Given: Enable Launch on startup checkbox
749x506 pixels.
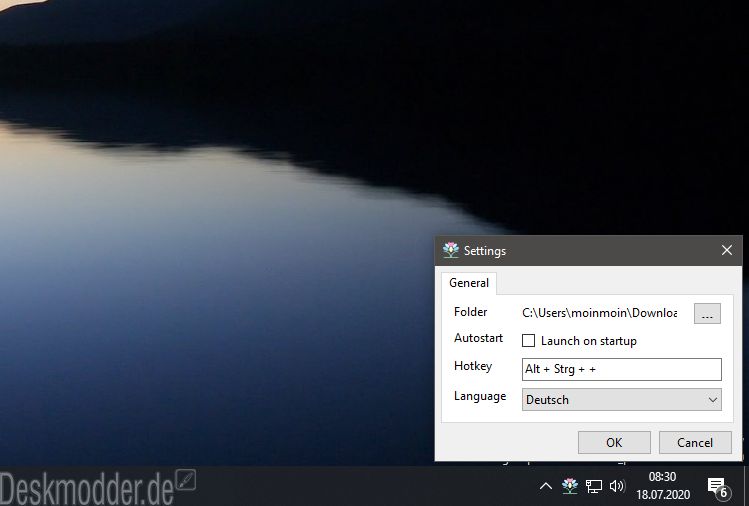Looking at the screenshot, I should [x=528, y=341].
